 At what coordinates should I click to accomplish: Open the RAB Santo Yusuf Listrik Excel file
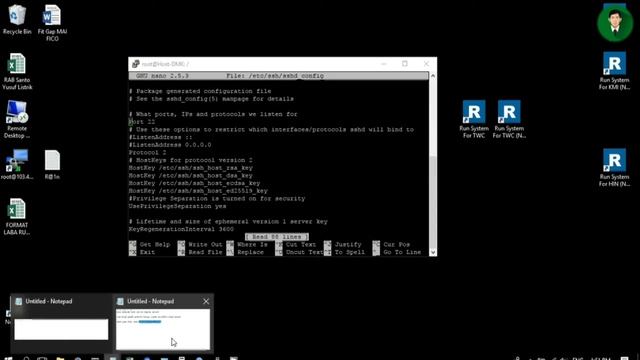pyautogui.click(x=17, y=71)
